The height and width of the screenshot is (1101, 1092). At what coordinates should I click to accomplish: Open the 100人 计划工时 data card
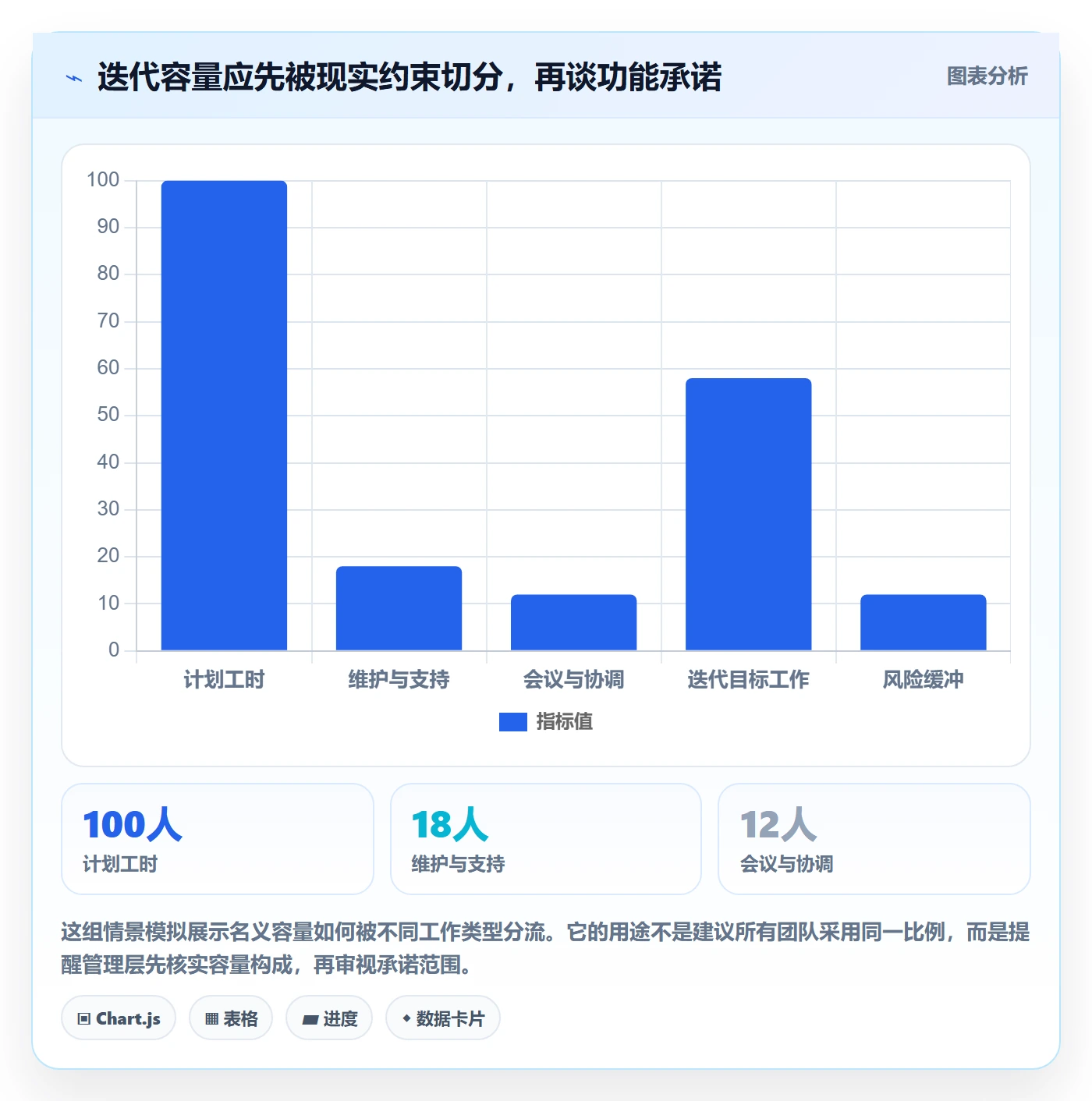pyautogui.click(x=218, y=839)
